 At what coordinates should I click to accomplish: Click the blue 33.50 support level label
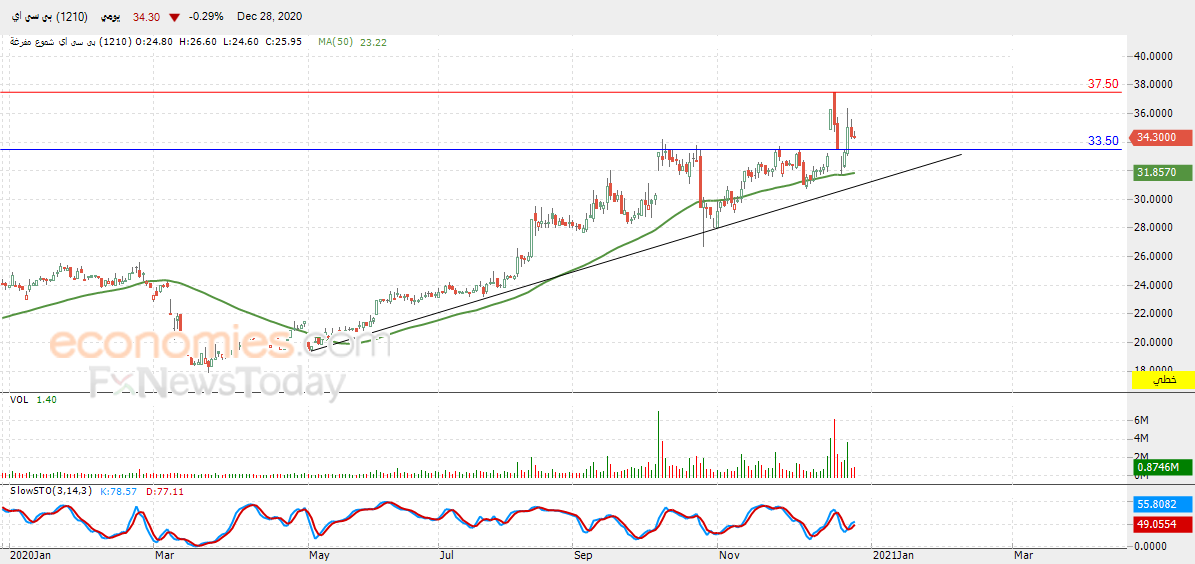point(1103,141)
